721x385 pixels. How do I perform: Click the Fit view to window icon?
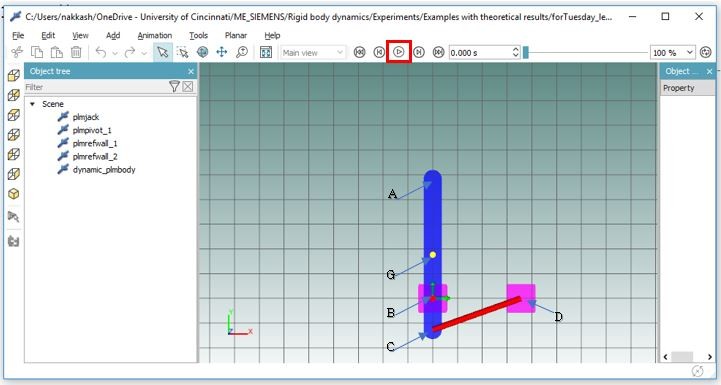(x=266, y=52)
